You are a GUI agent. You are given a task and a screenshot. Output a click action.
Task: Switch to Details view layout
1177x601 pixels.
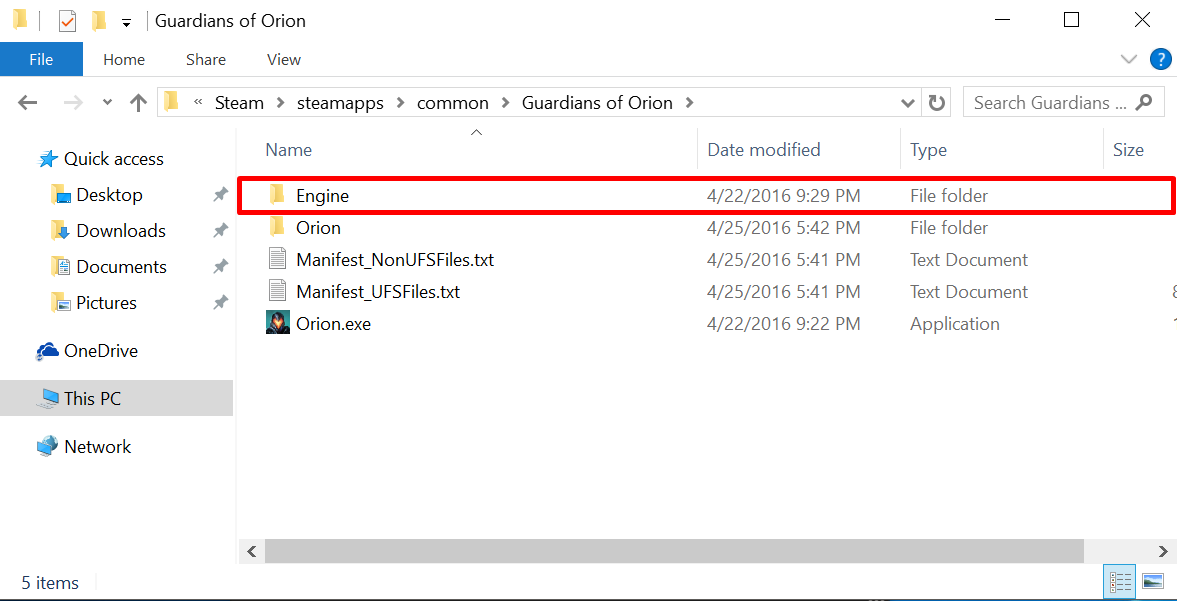(1119, 581)
